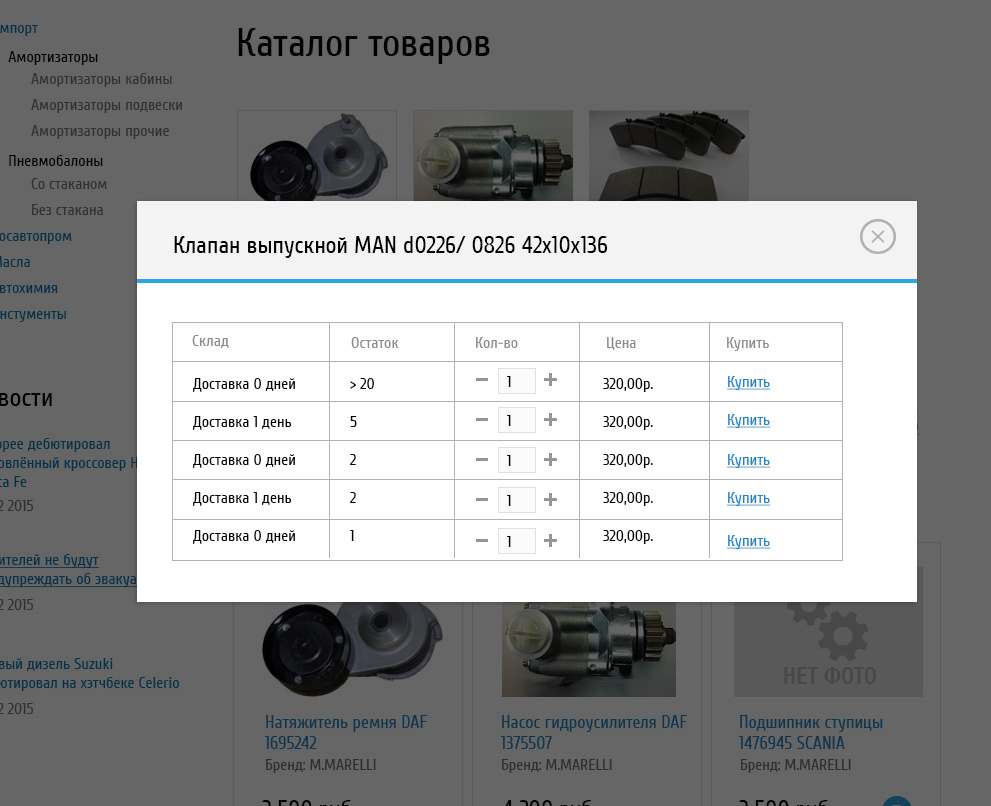Open product link Насос гидроусилителя DAF 1375507

coord(593,732)
